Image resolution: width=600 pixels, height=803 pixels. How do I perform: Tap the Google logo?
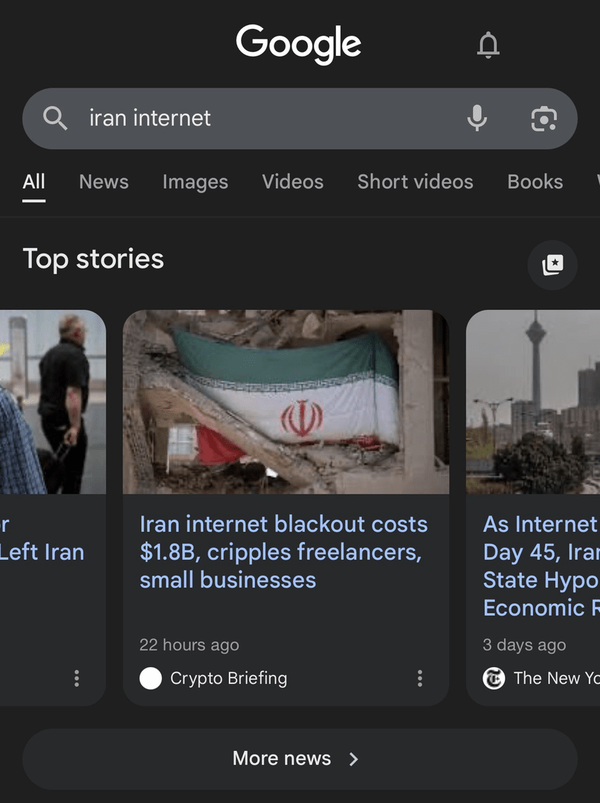(x=298, y=44)
